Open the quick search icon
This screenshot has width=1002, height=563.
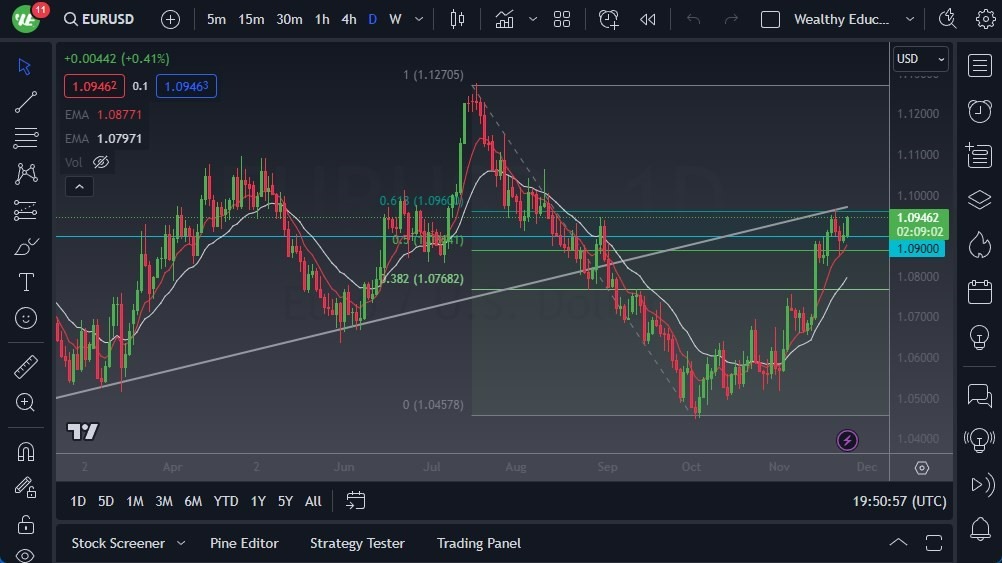pos(947,19)
